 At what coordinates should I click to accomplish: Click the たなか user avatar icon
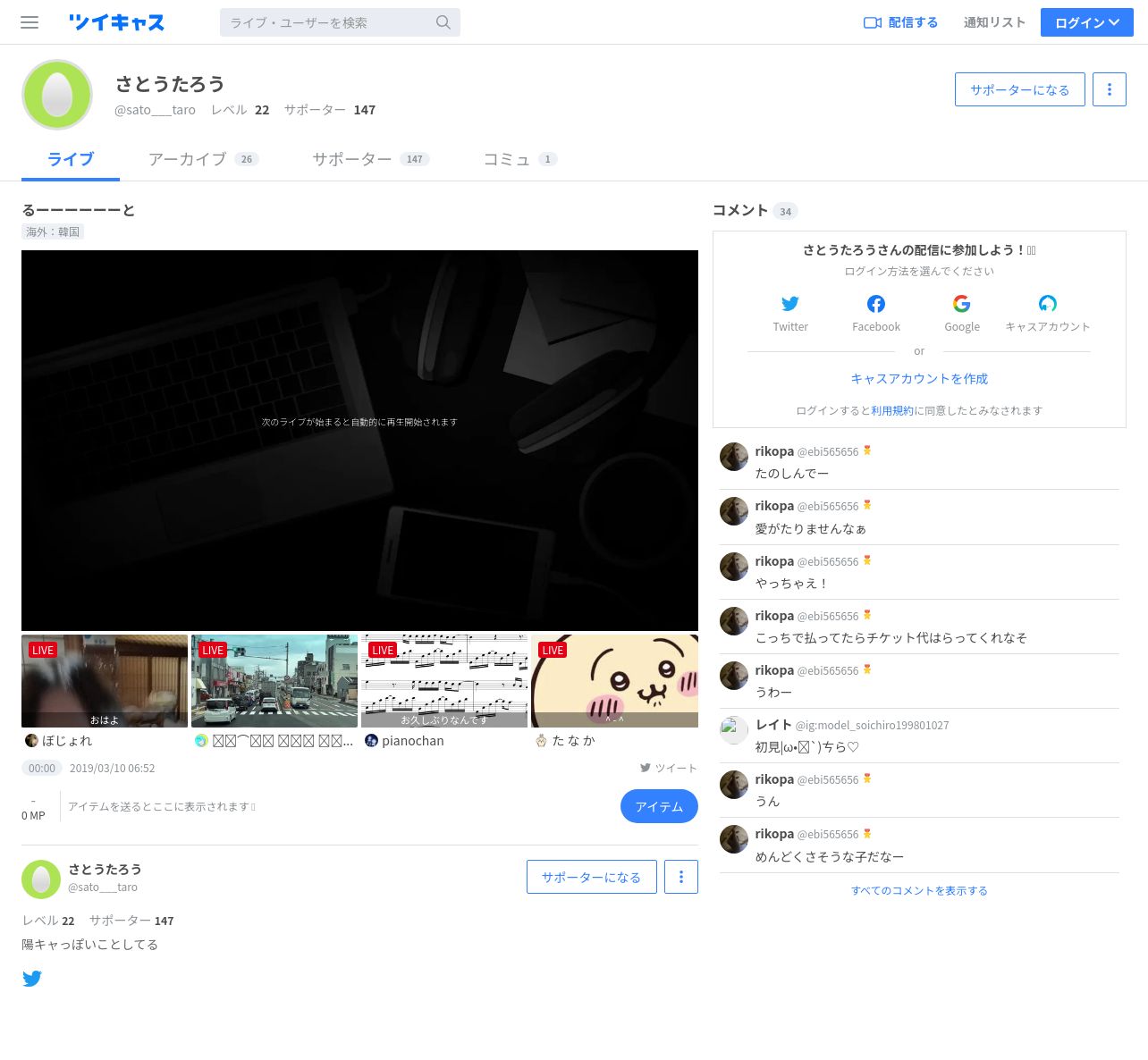tap(541, 740)
